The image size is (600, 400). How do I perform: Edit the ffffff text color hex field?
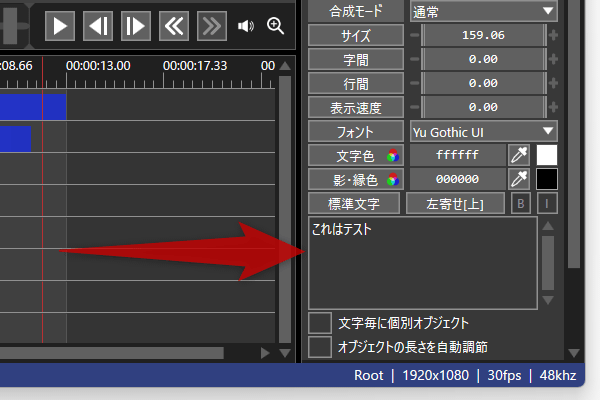458,155
